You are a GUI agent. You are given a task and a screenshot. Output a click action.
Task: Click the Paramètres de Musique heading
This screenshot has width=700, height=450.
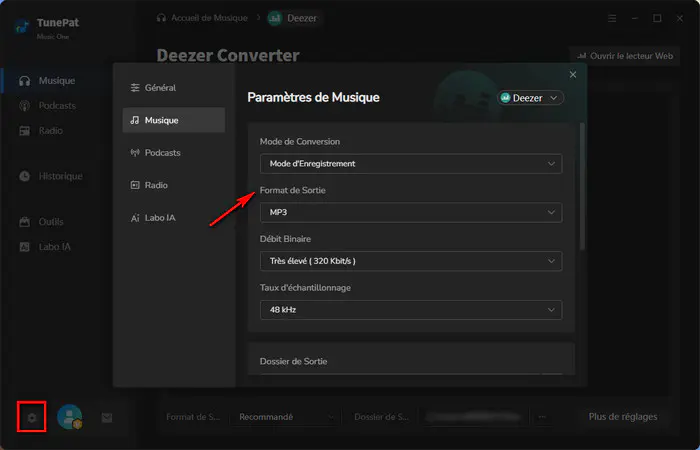pos(313,97)
